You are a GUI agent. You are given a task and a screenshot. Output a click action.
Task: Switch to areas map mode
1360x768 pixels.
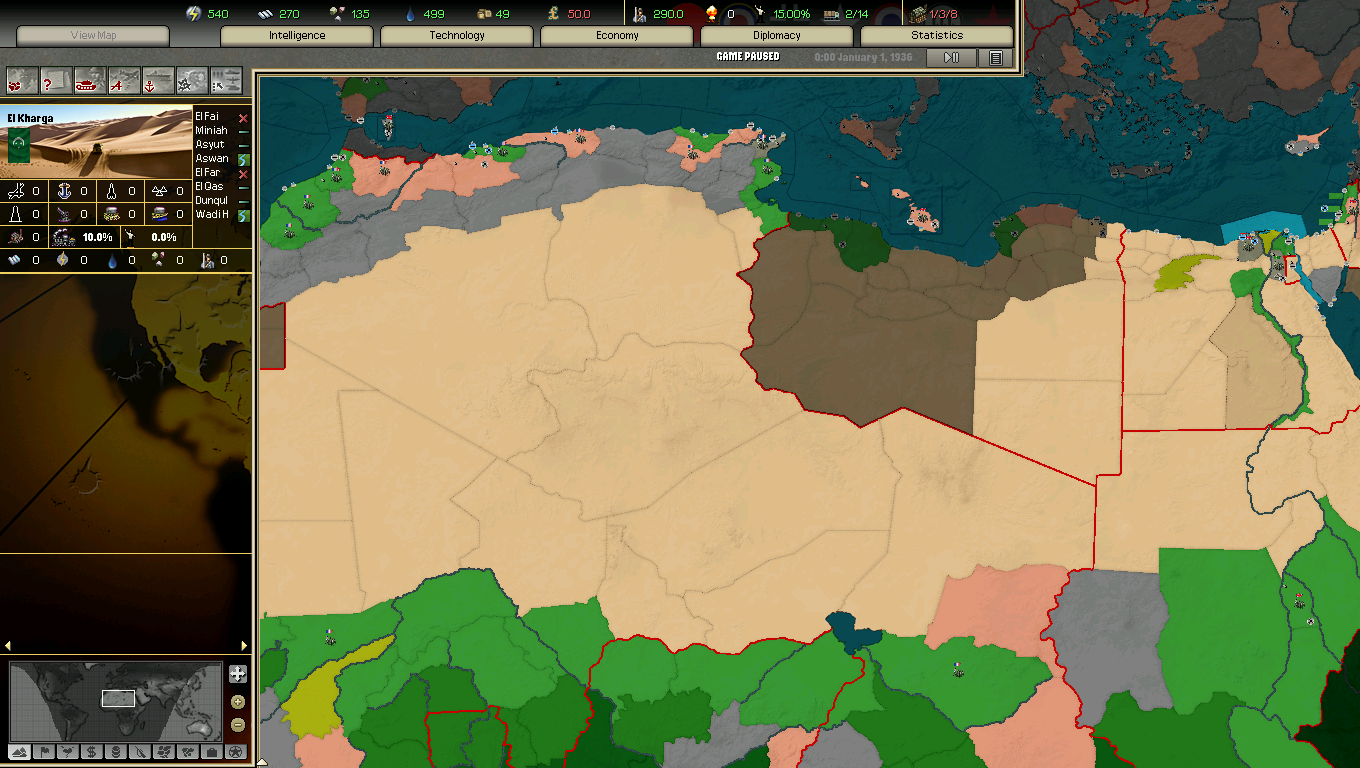[x=187, y=752]
